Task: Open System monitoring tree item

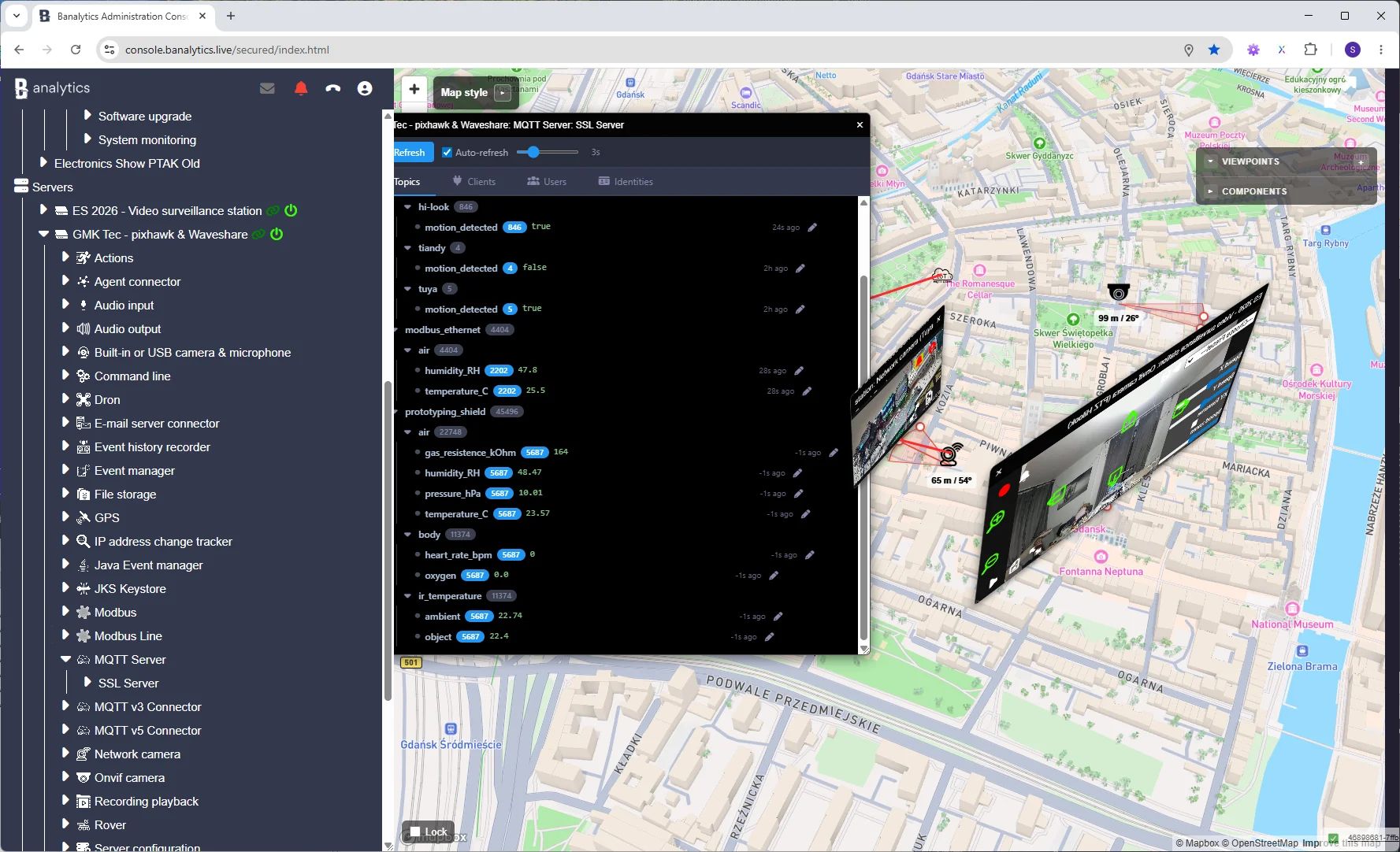Action: point(147,139)
